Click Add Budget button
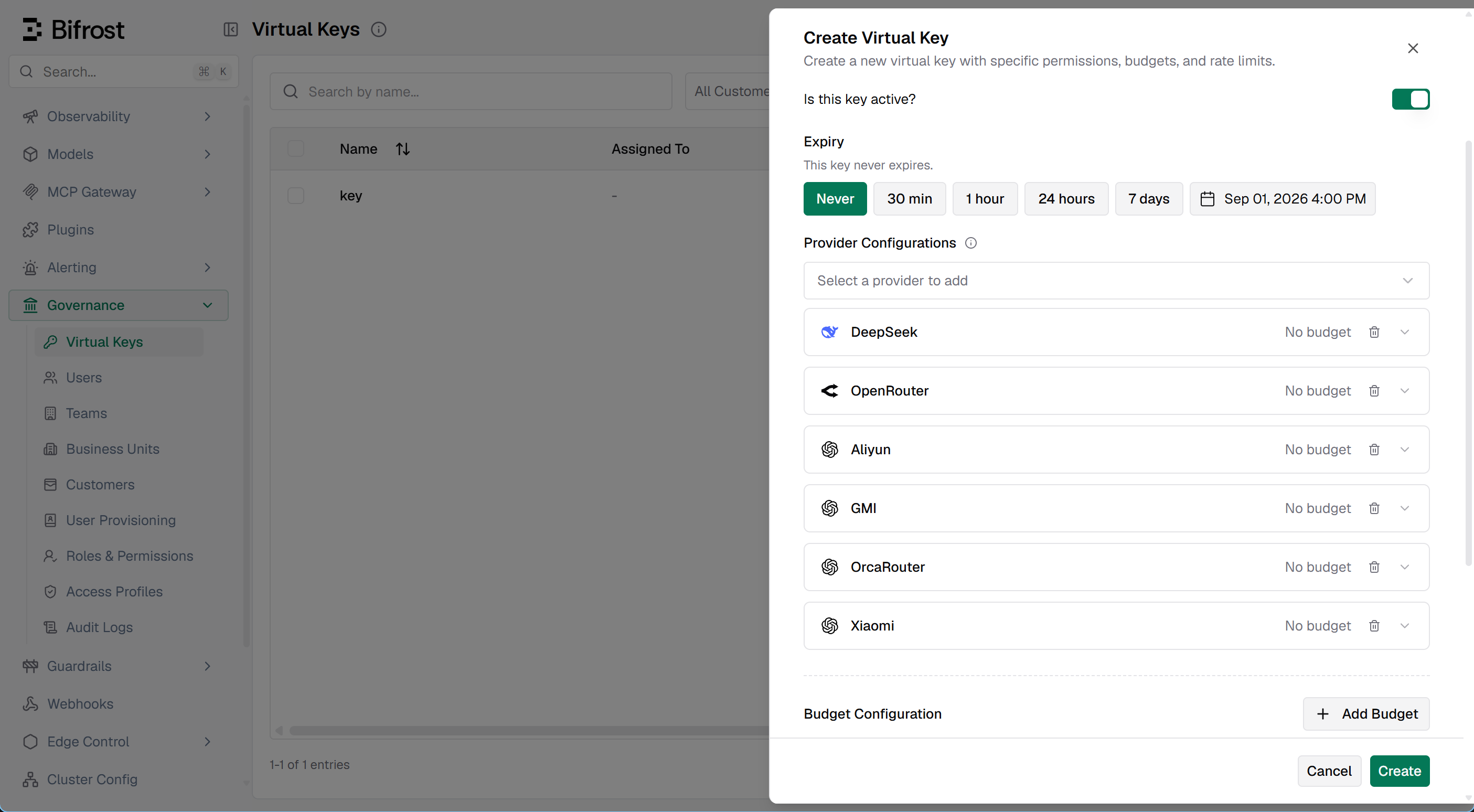 point(1366,714)
